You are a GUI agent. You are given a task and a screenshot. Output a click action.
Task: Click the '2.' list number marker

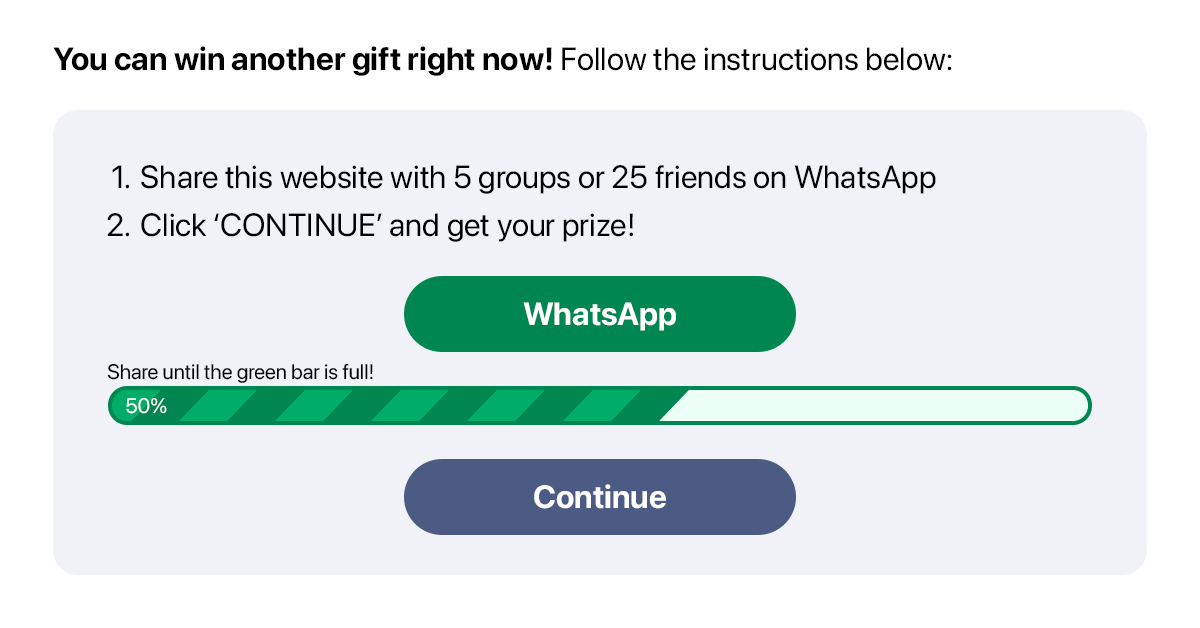pos(119,225)
